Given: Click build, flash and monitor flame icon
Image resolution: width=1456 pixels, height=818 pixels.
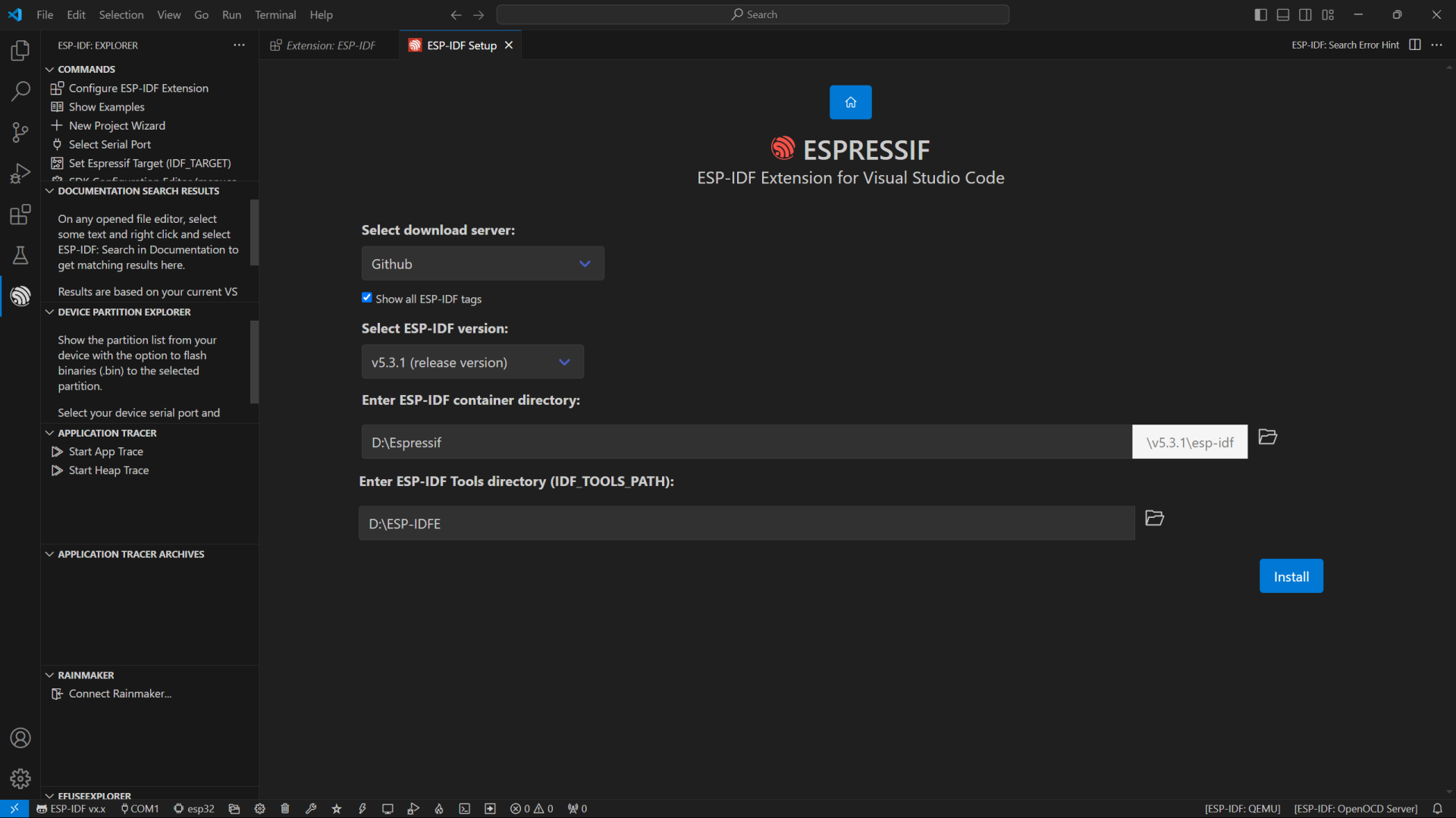Looking at the screenshot, I should (439, 809).
